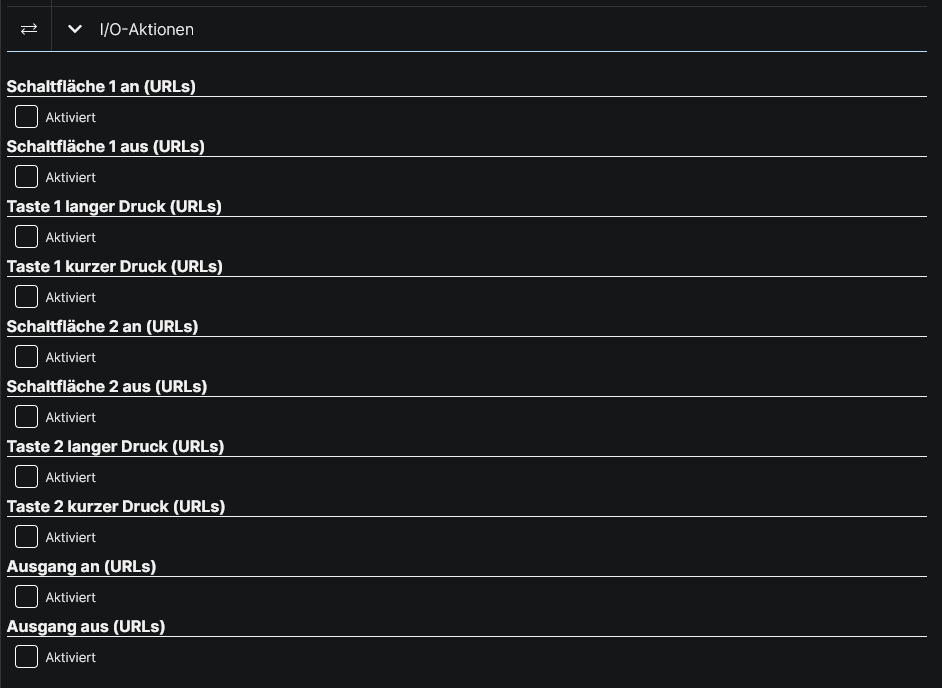Viewport: 942px width, 688px height.
Task: Select the Taste 1 langer Druck heading
Action: pos(114,207)
